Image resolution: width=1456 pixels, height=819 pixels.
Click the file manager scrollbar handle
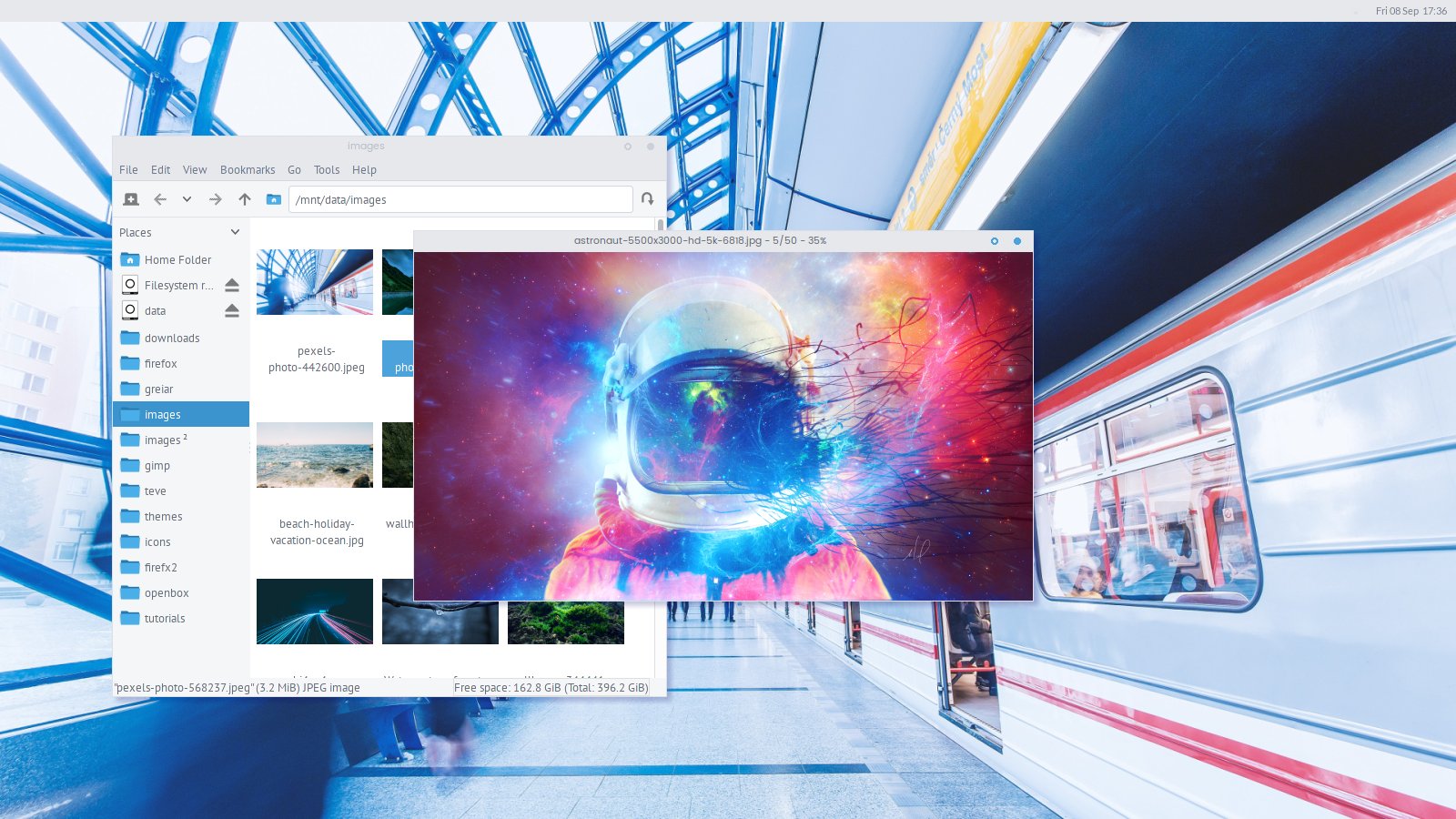(660, 225)
